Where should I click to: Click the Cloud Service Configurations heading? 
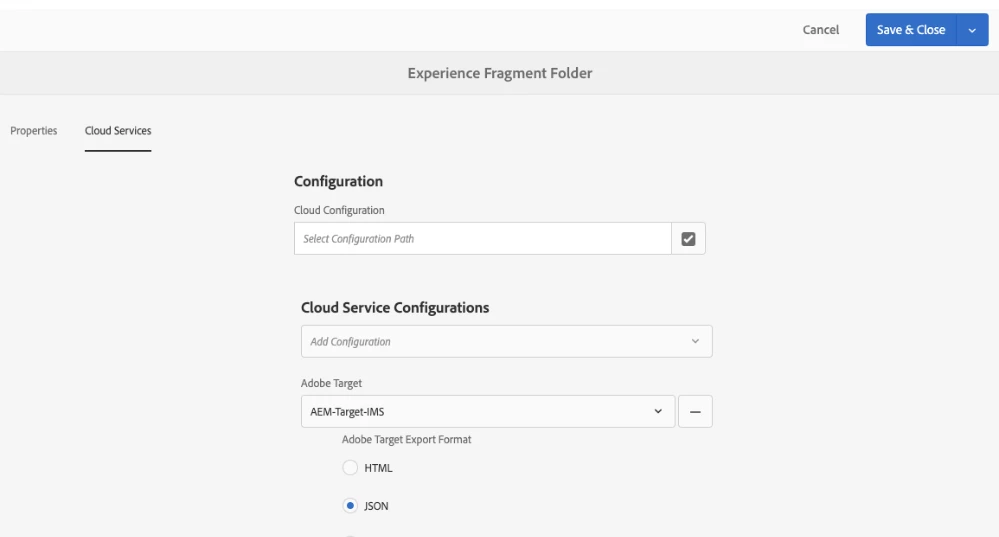click(x=395, y=308)
